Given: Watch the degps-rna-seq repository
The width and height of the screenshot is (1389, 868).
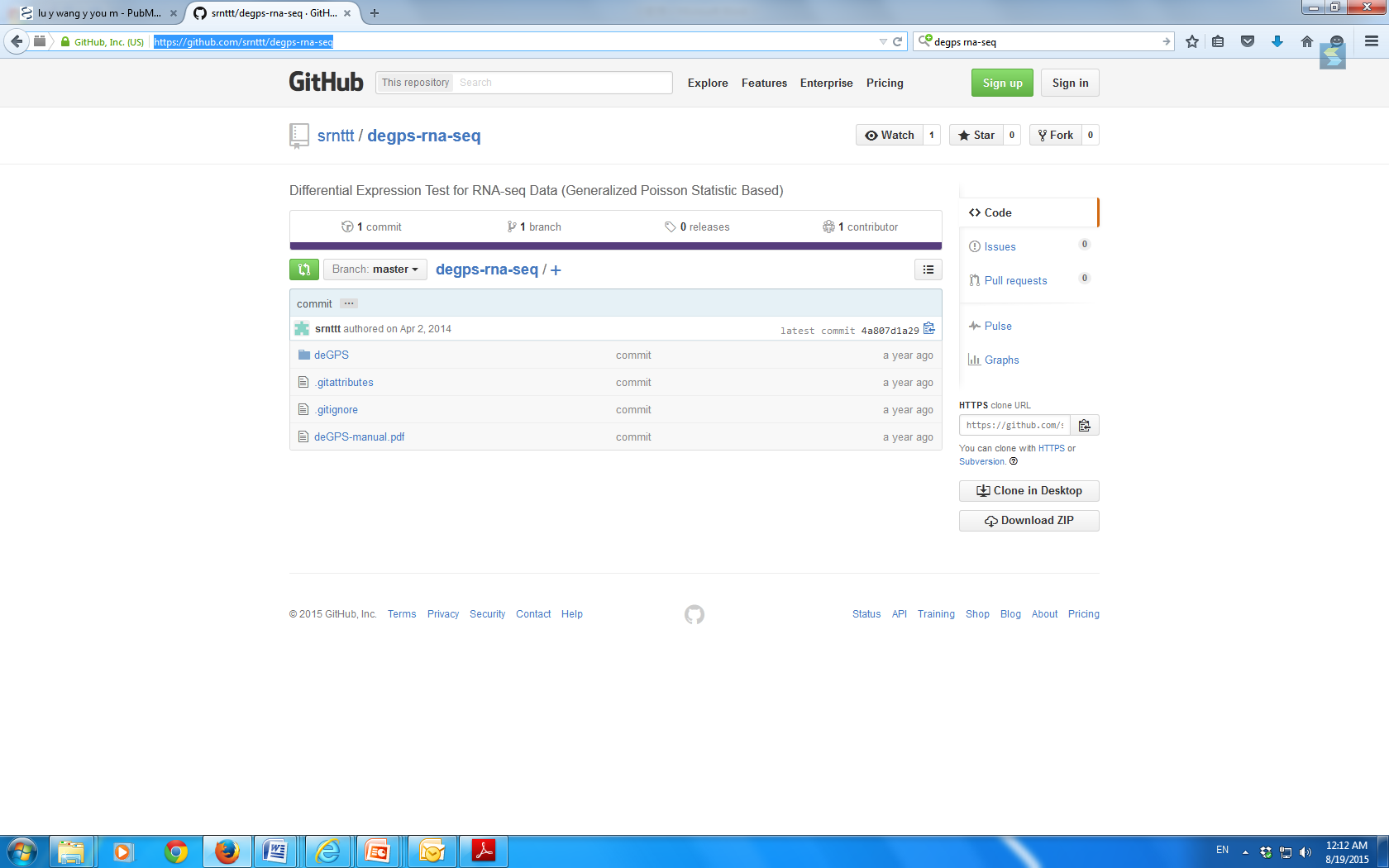Looking at the screenshot, I should pyautogui.click(x=890, y=136).
